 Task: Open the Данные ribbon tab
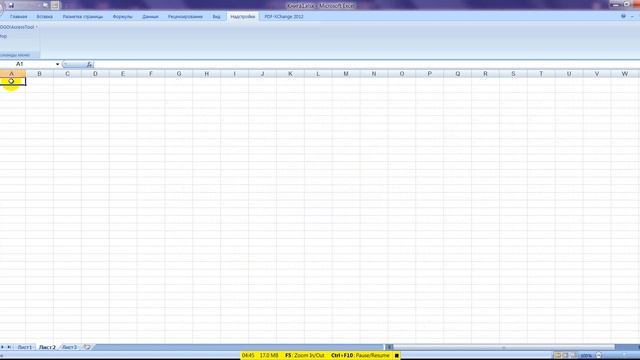point(150,17)
